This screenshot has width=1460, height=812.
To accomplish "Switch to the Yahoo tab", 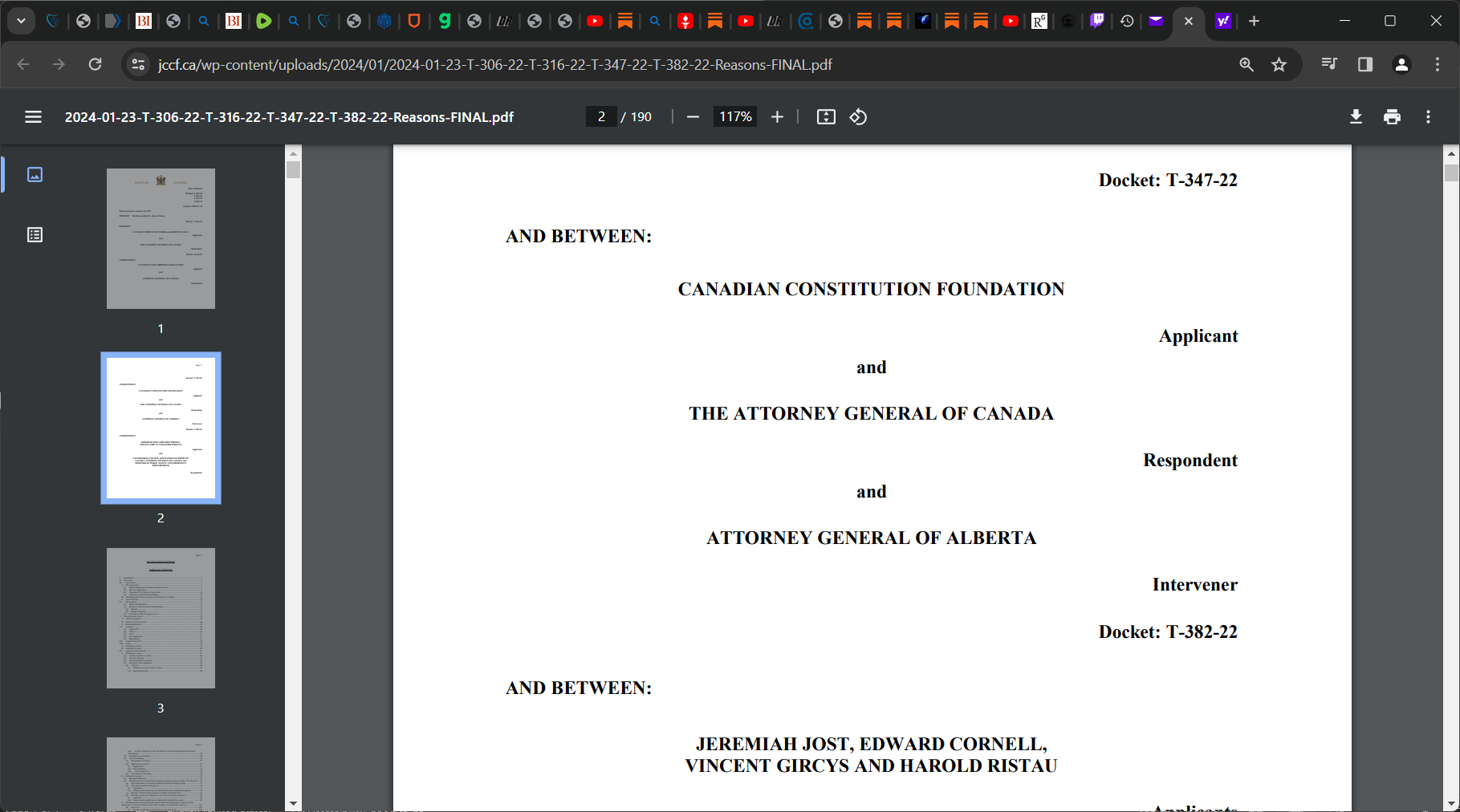I will coord(1222,21).
